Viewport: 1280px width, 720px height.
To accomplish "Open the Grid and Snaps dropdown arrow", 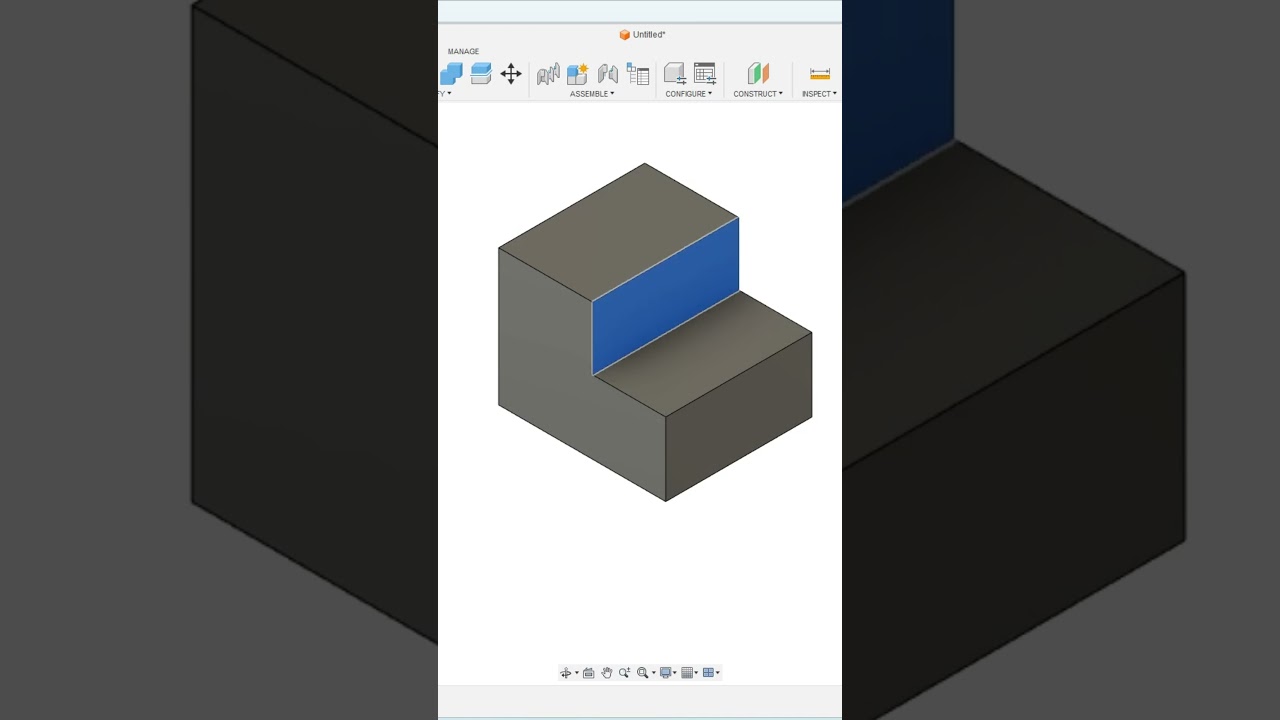I will 696,673.
